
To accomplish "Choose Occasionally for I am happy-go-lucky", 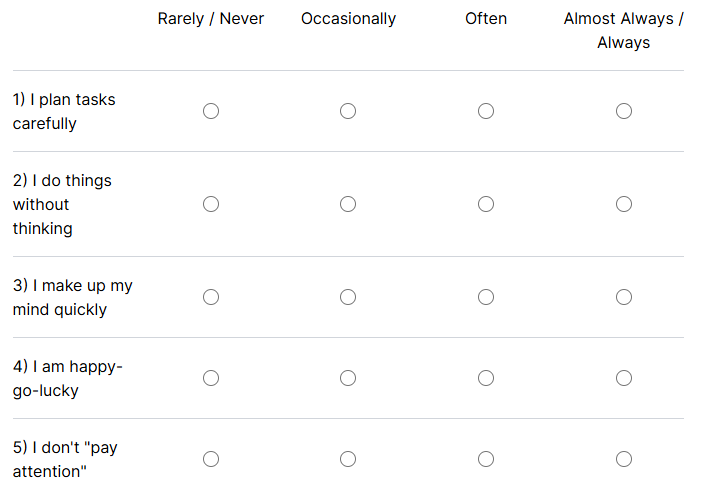I will [x=348, y=378].
